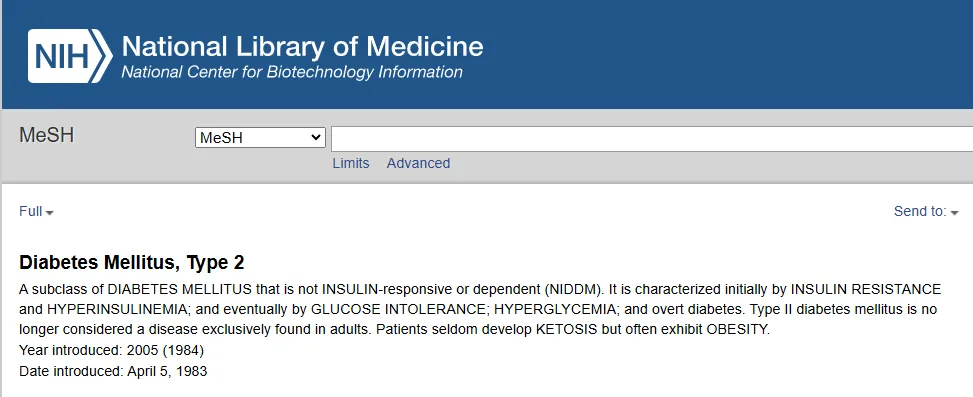Click the NIH logo badge
The image size is (973, 397).
point(70,56)
